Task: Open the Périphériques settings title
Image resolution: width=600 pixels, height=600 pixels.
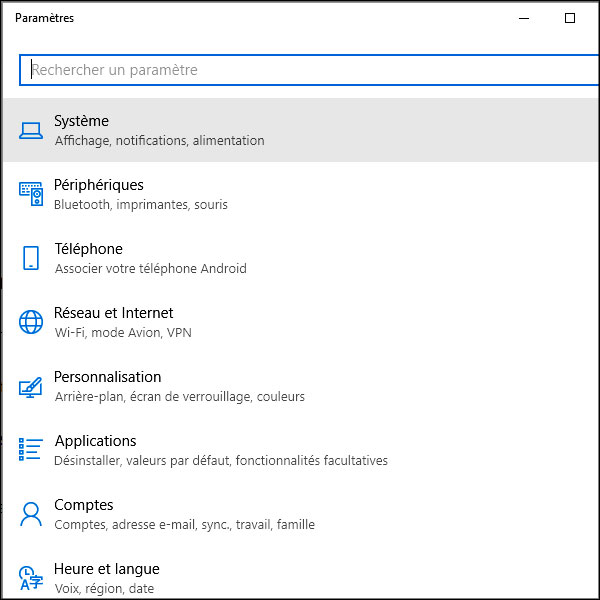Action: point(99,185)
